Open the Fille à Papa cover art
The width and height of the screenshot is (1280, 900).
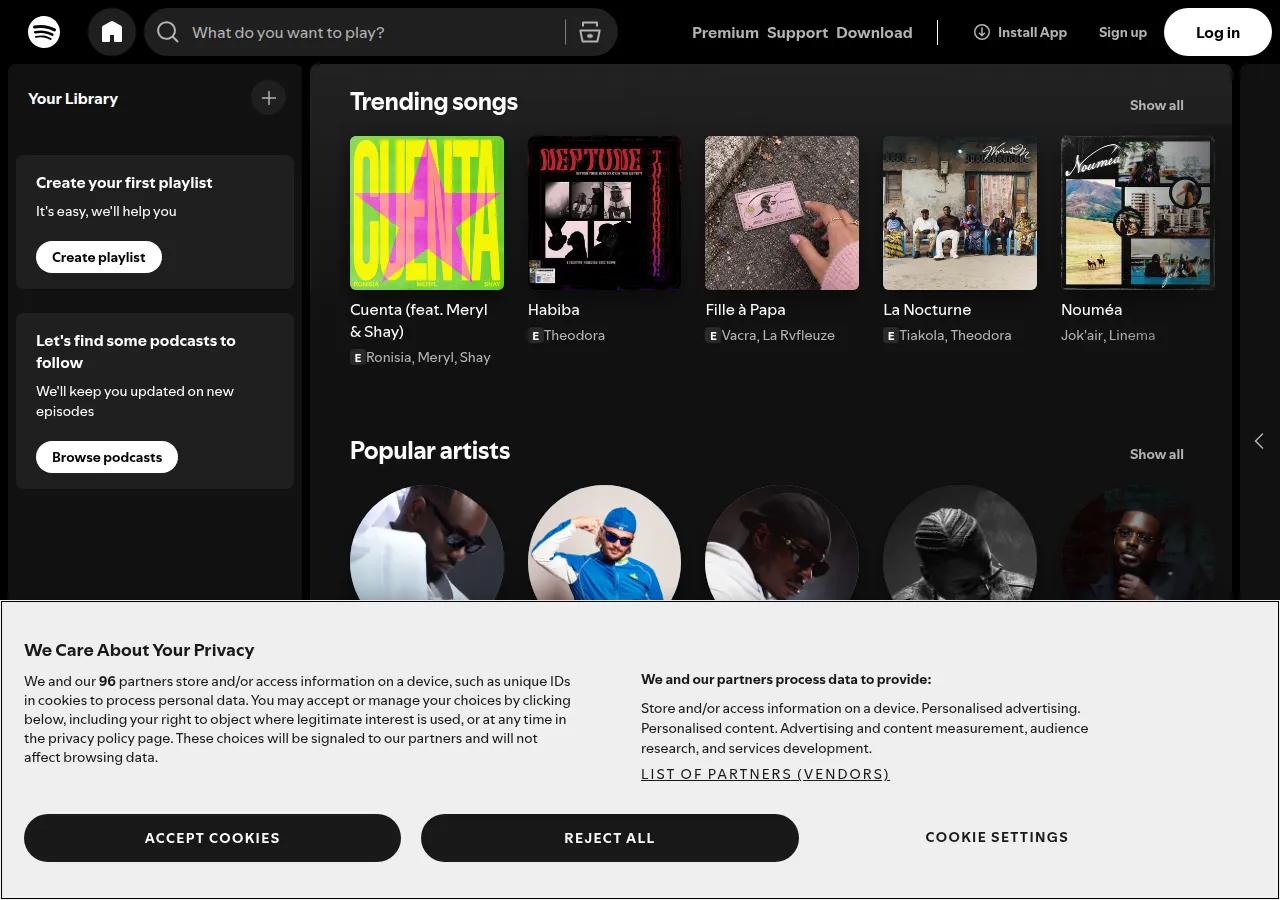[782, 213]
